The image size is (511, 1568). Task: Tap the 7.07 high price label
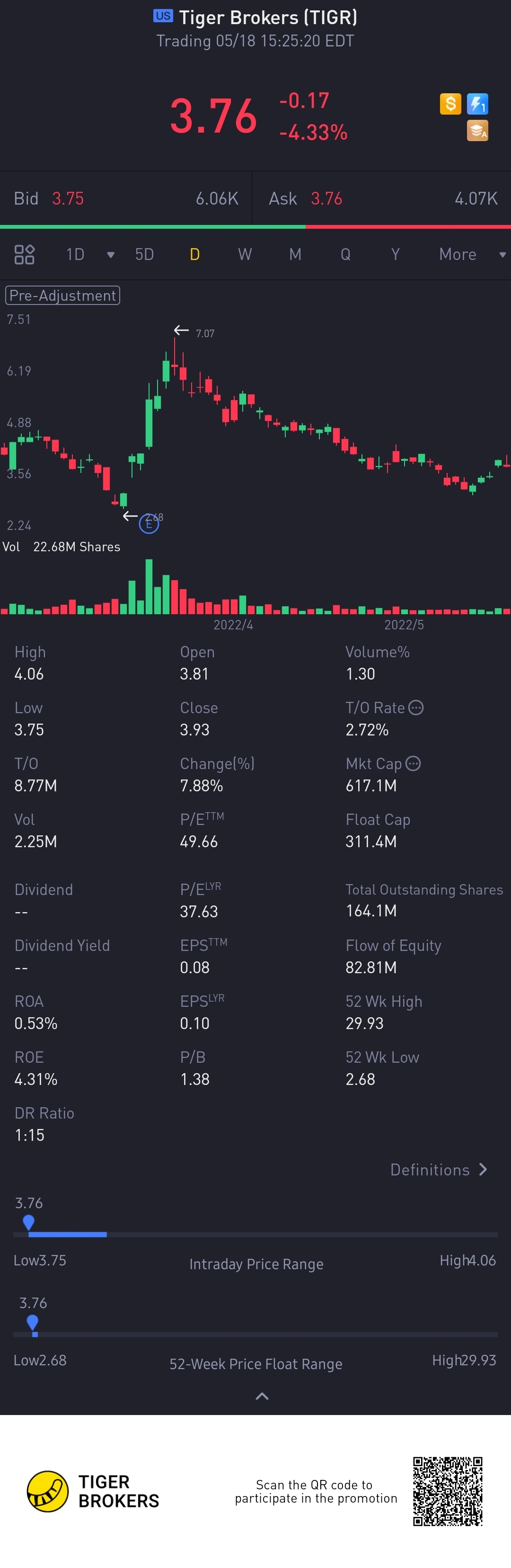[205, 333]
